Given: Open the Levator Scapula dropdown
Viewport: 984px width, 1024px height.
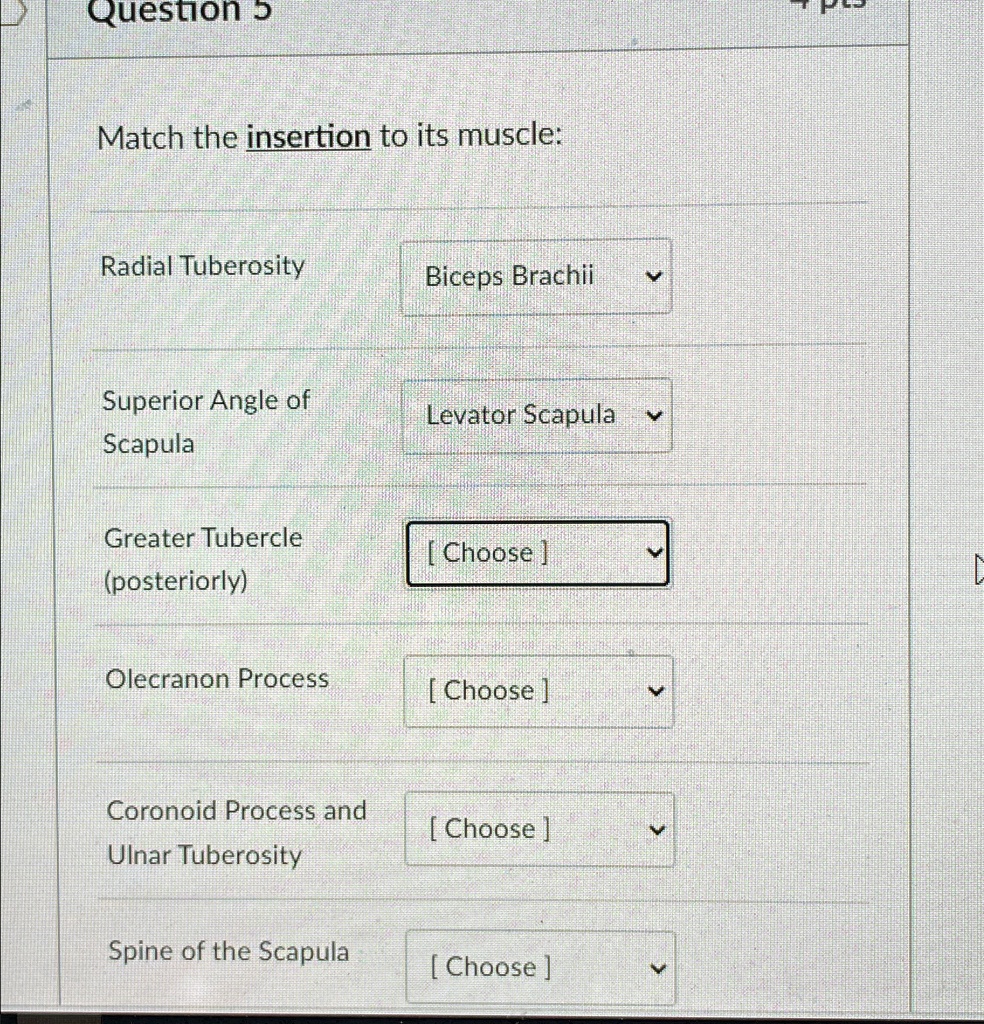Looking at the screenshot, I should pos(537,415).
